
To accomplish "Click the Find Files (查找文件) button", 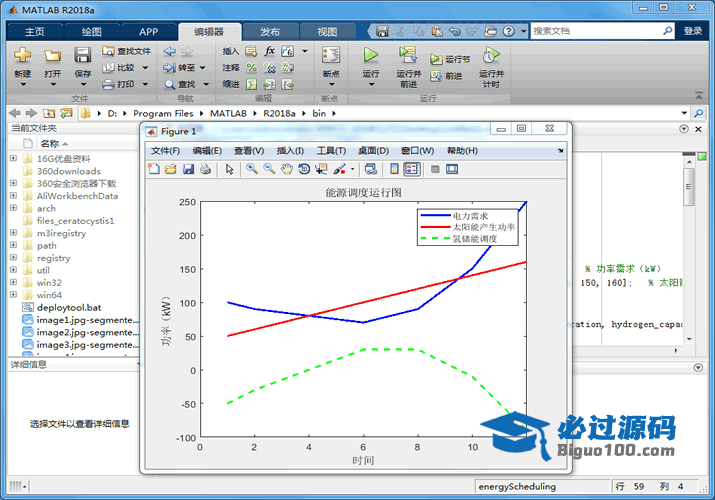I will 126,51.
